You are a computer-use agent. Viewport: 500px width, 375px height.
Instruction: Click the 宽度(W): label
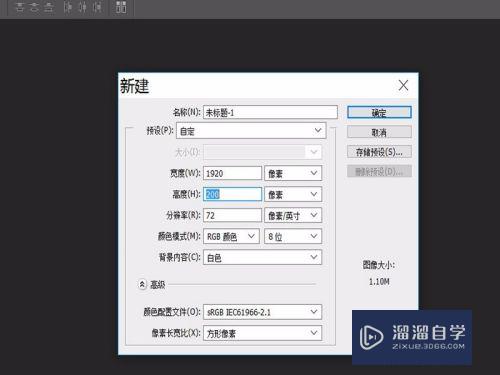(x=185, y=173)
